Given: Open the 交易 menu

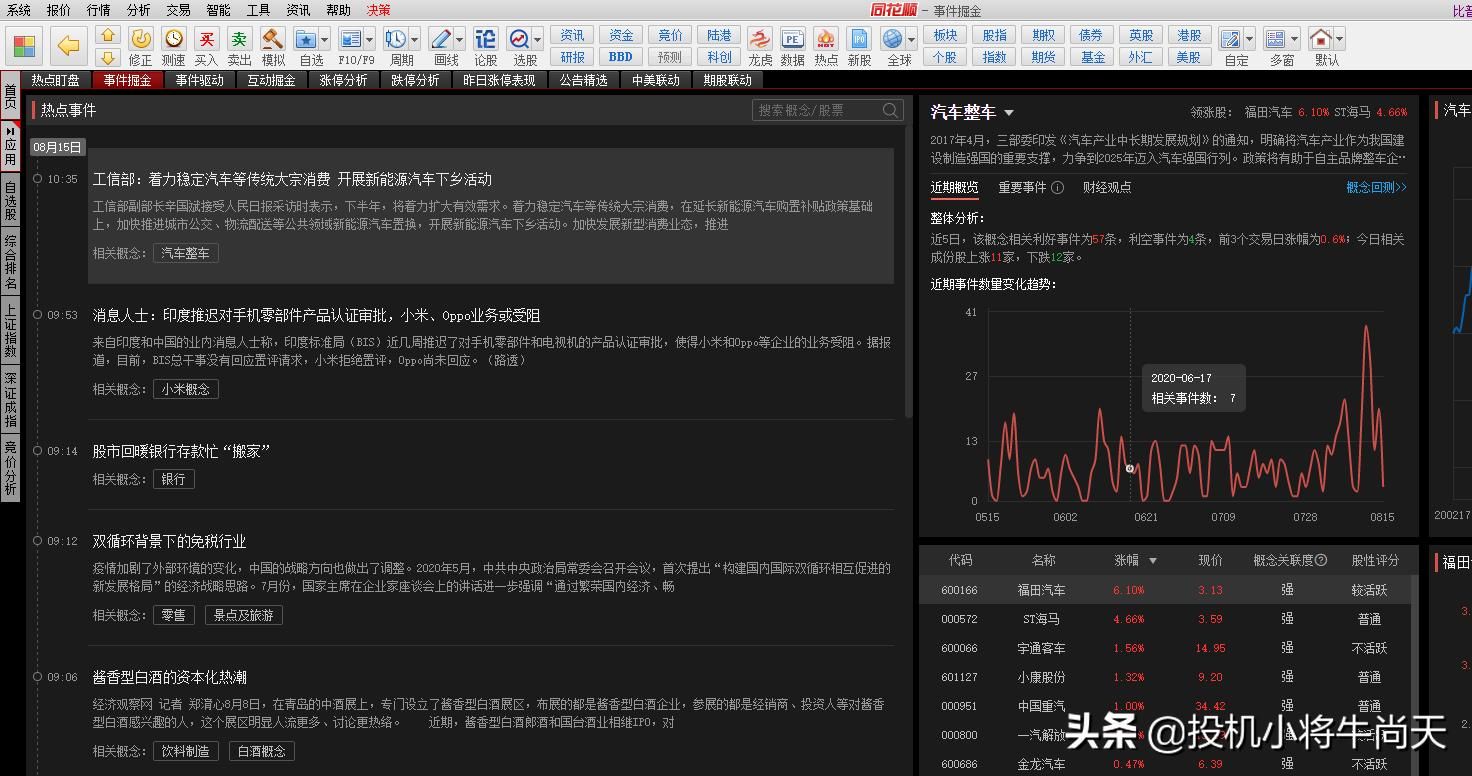Looking at the screenshot, I should pos(179,10).
